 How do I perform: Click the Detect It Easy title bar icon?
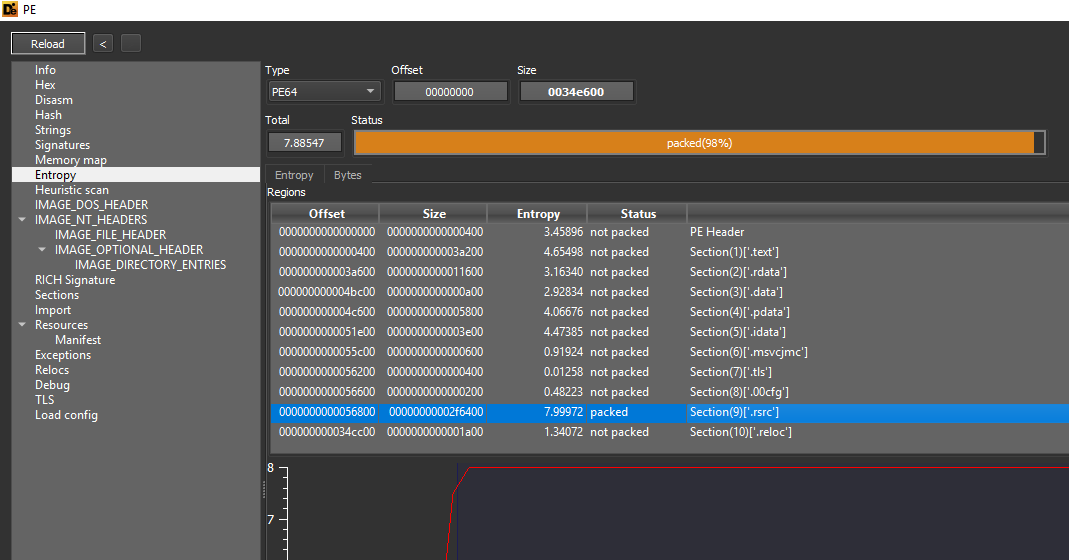coord(10,10)
